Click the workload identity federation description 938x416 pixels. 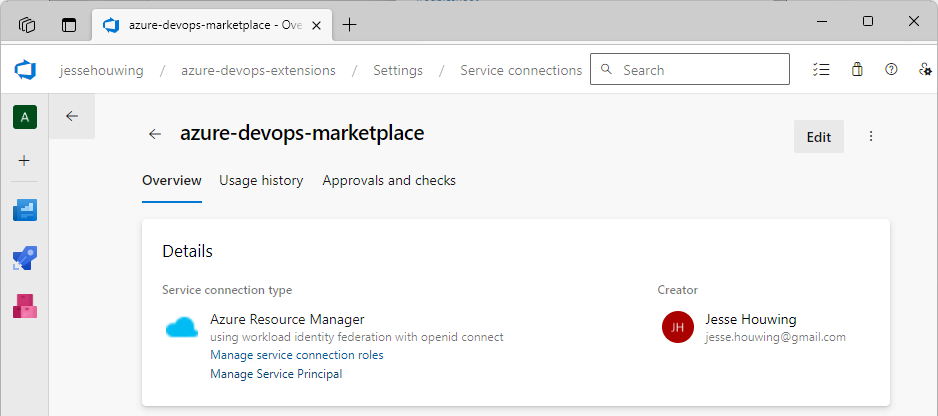pos(357,337)
